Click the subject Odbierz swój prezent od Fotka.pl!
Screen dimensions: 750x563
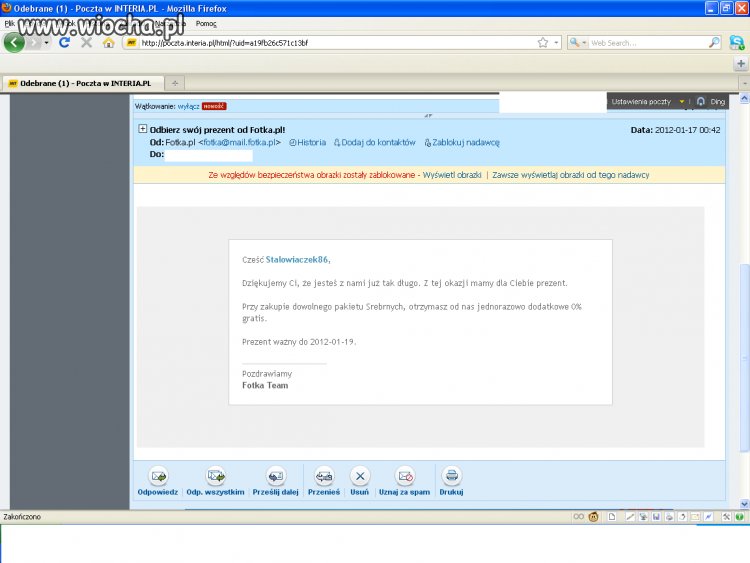coord(217,130)
